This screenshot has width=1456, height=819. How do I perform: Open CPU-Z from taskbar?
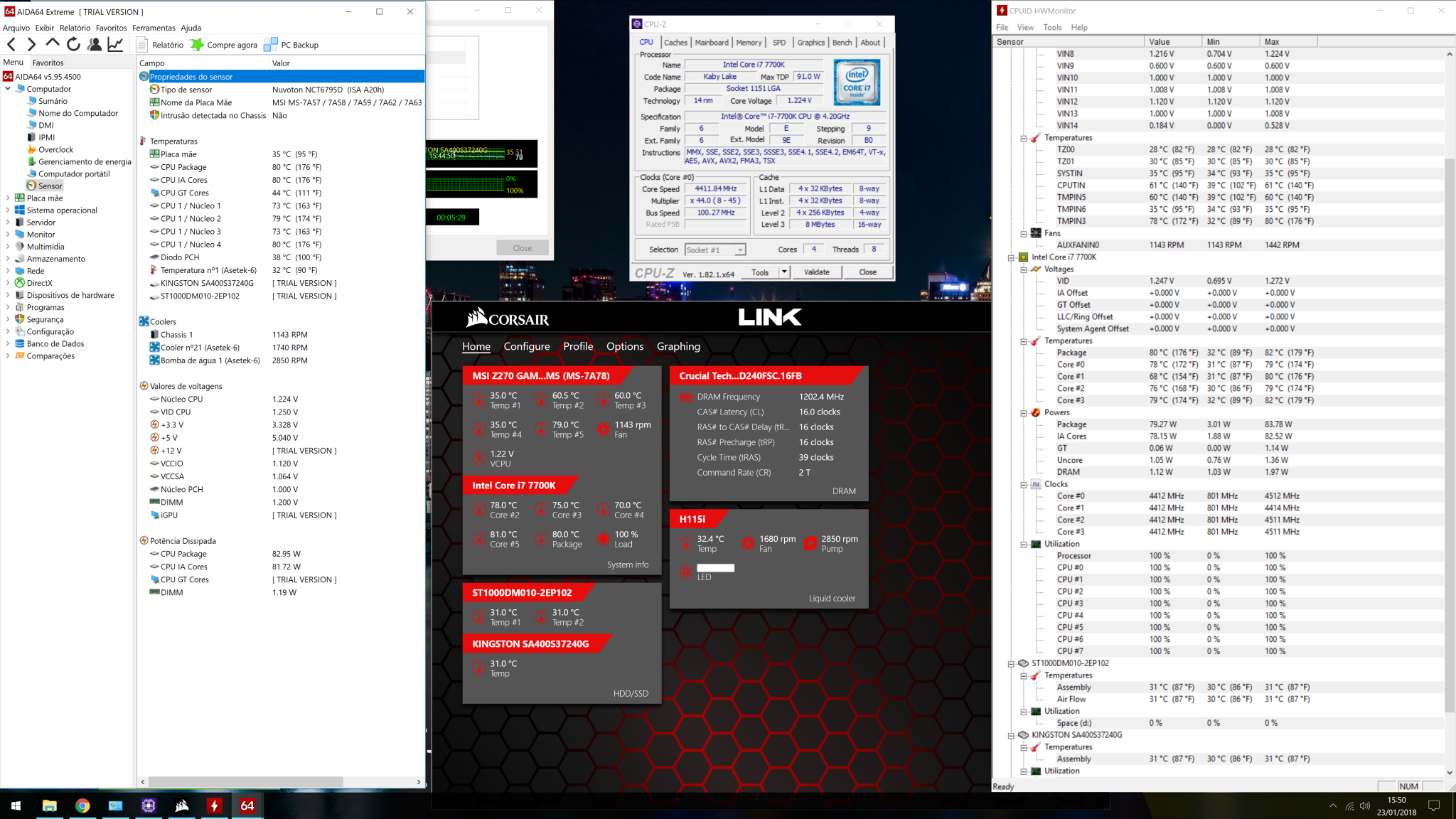(x=148, y=805)
